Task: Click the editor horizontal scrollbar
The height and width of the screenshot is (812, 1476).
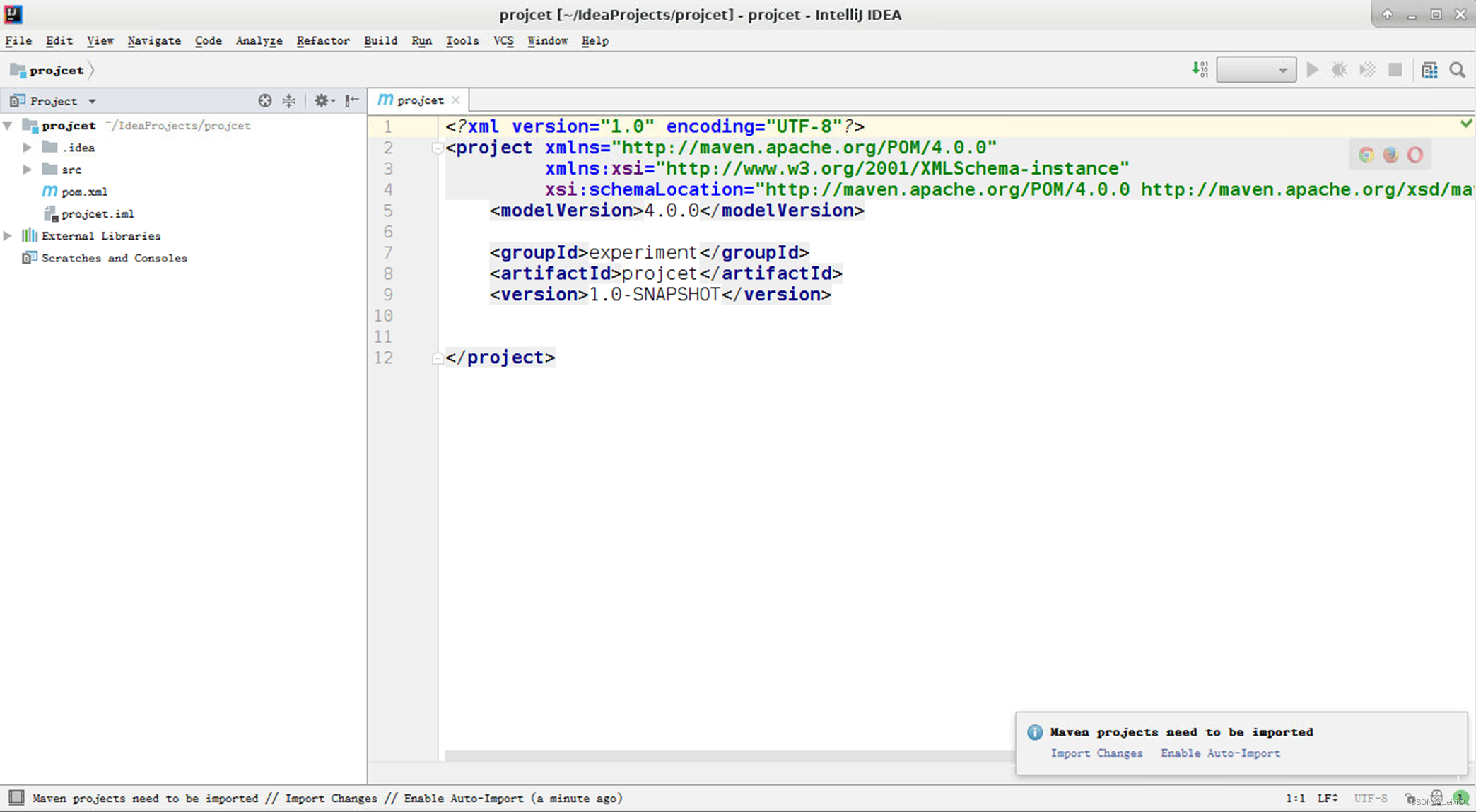Action: (728, 756)
